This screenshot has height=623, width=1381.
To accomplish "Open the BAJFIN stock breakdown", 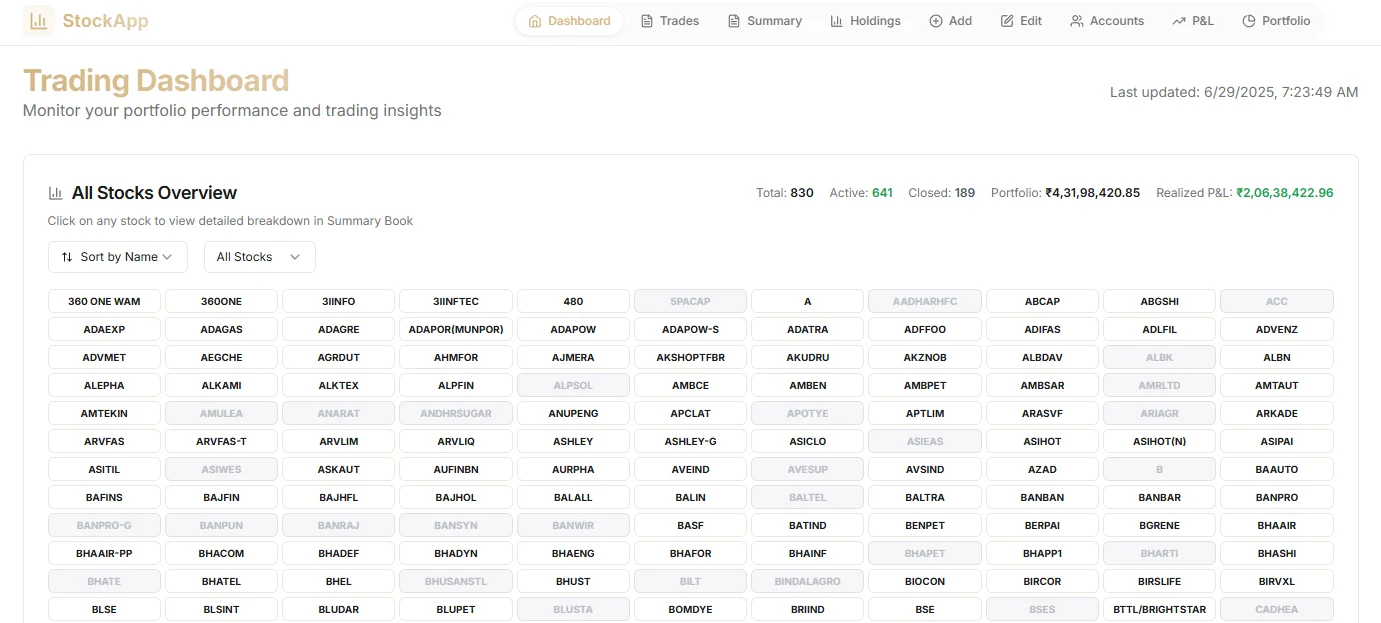I will tap(221, 497).
